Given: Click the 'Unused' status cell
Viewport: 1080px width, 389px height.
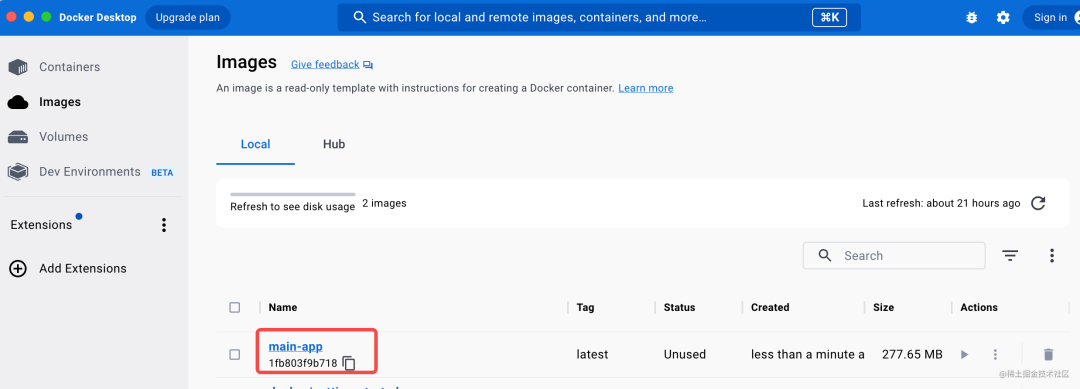Looking at the screenshot, I should coord(685,355).
